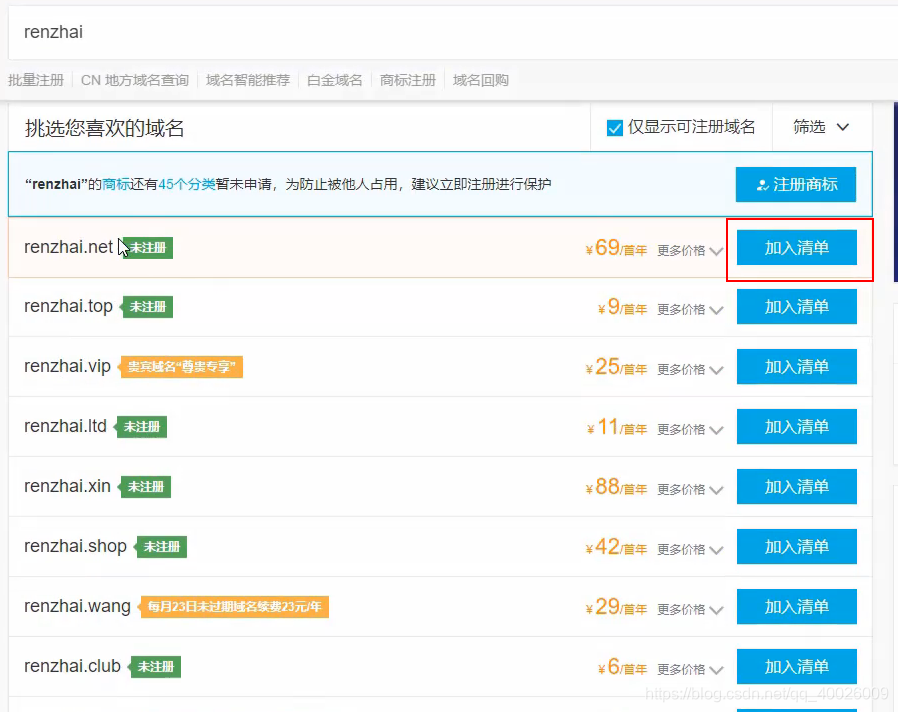Add renzhai.wang to the list
Viewport: 898px width, 712px height.
tap(797, 607)
